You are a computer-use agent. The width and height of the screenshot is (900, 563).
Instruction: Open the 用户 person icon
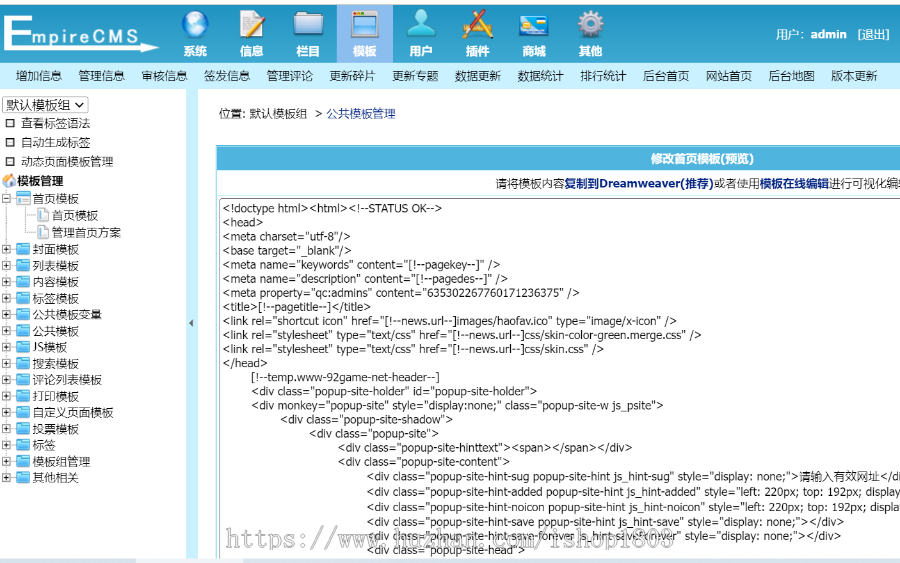click(421, 25)
